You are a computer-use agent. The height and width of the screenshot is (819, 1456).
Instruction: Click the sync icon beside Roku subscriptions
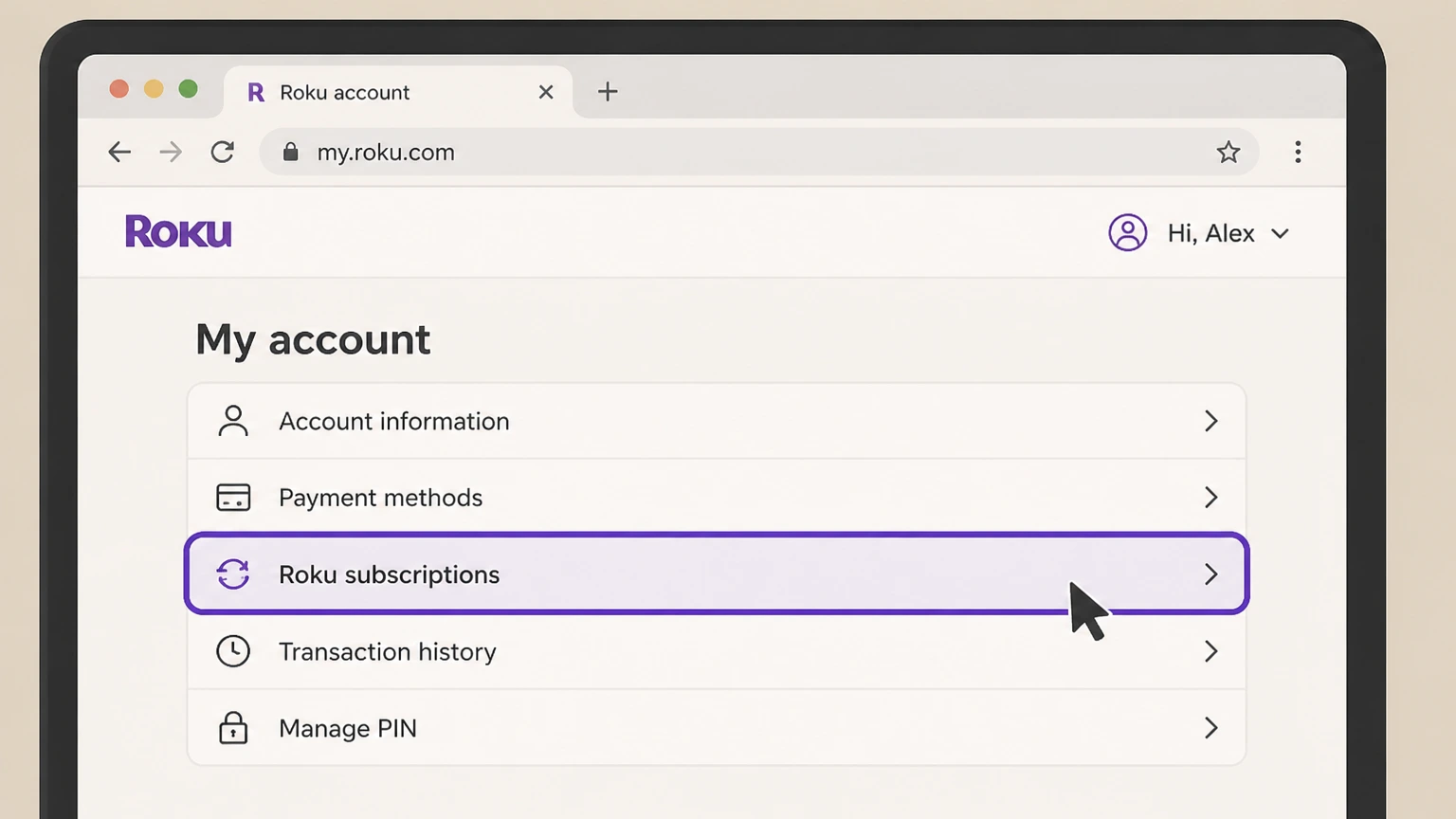click(x=233, y=574)
